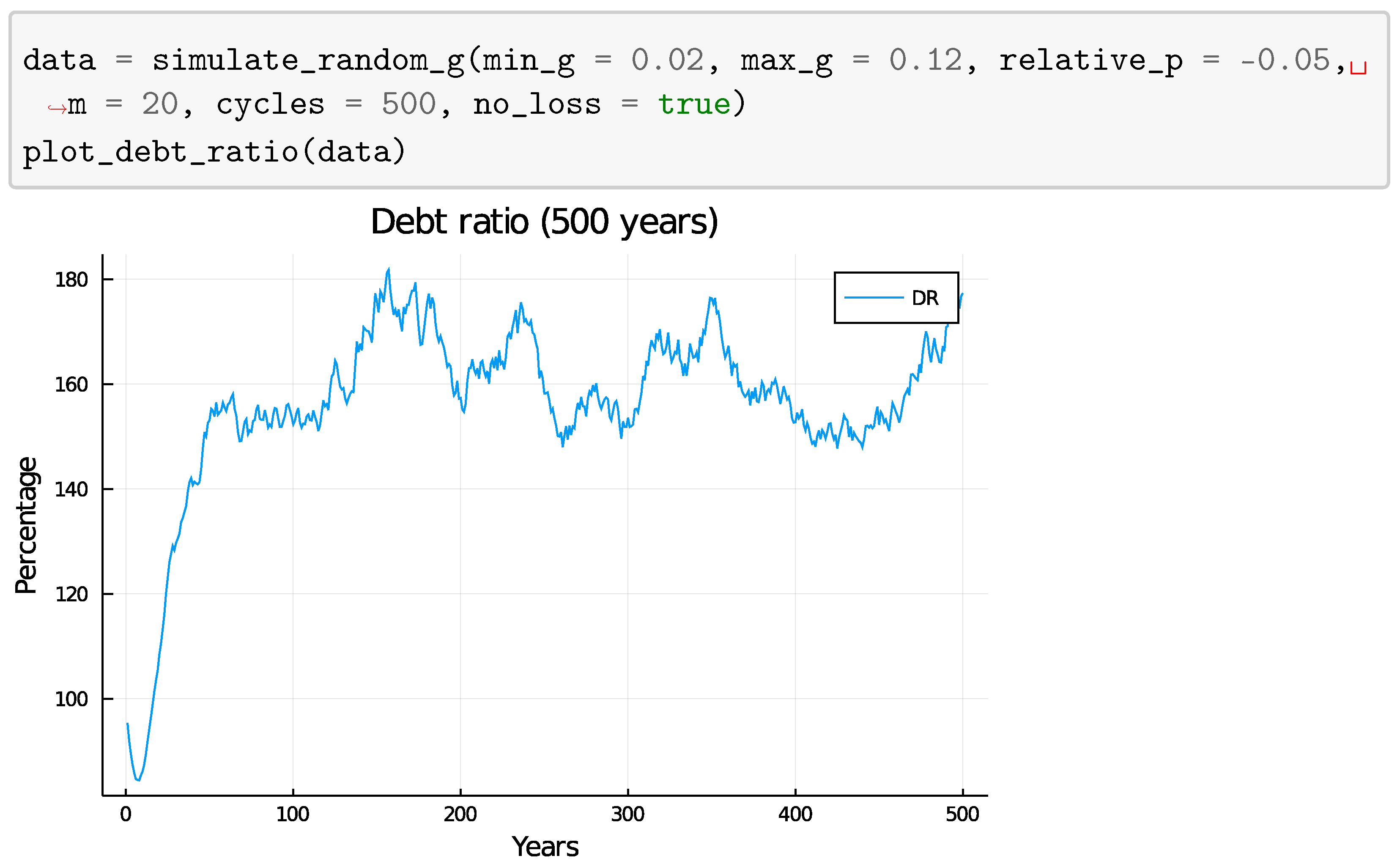This screenshot has width=1400, height=864.
Task: Click the 140 y-axis tick label
Action: pyautogui.click(x=71, y=489)
